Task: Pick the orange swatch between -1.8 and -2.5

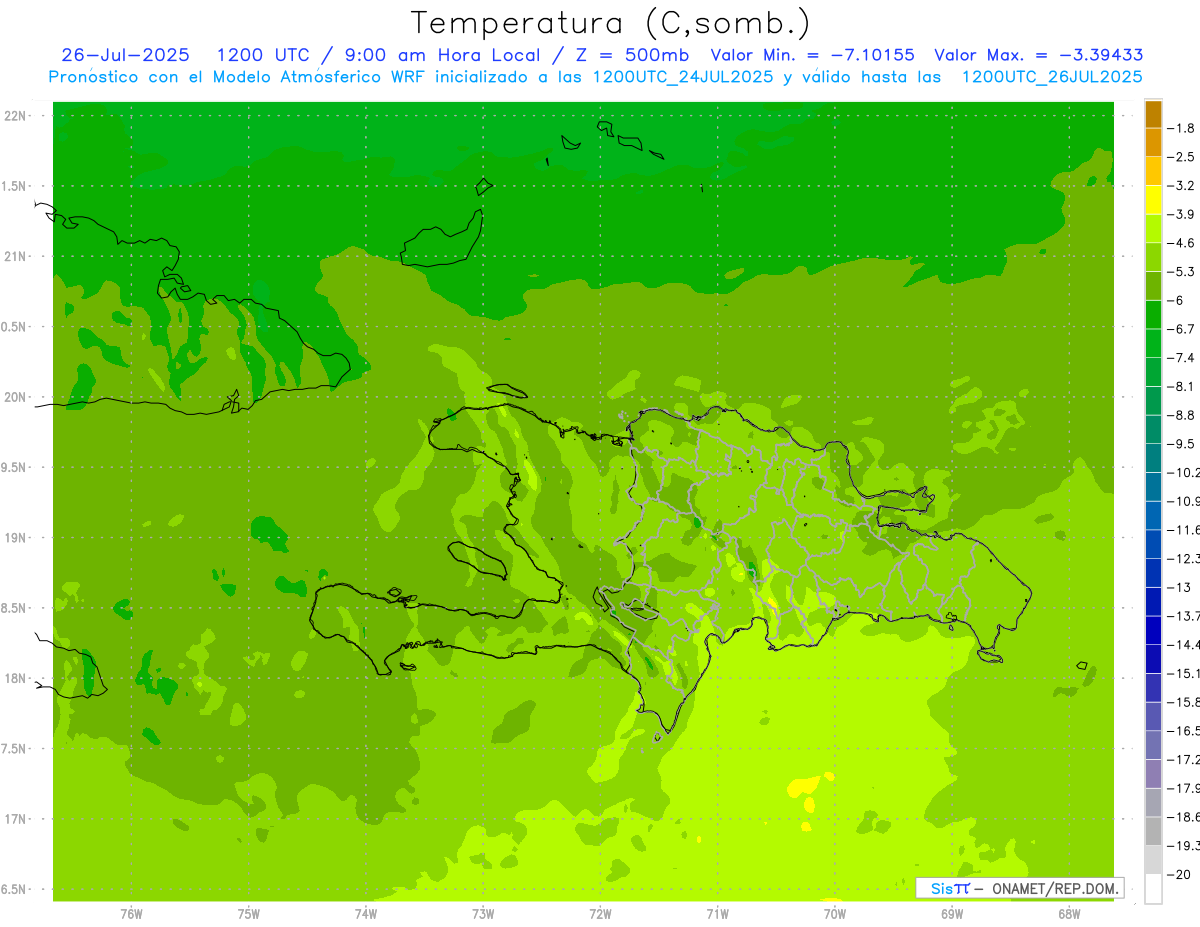Action: point(1153,143)
